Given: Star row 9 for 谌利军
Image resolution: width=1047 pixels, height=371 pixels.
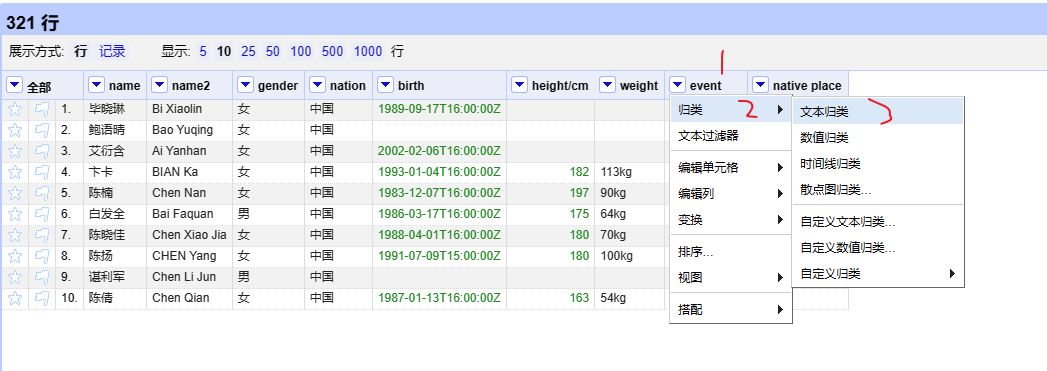Looking at the screenshot, I should click(15, 276).
